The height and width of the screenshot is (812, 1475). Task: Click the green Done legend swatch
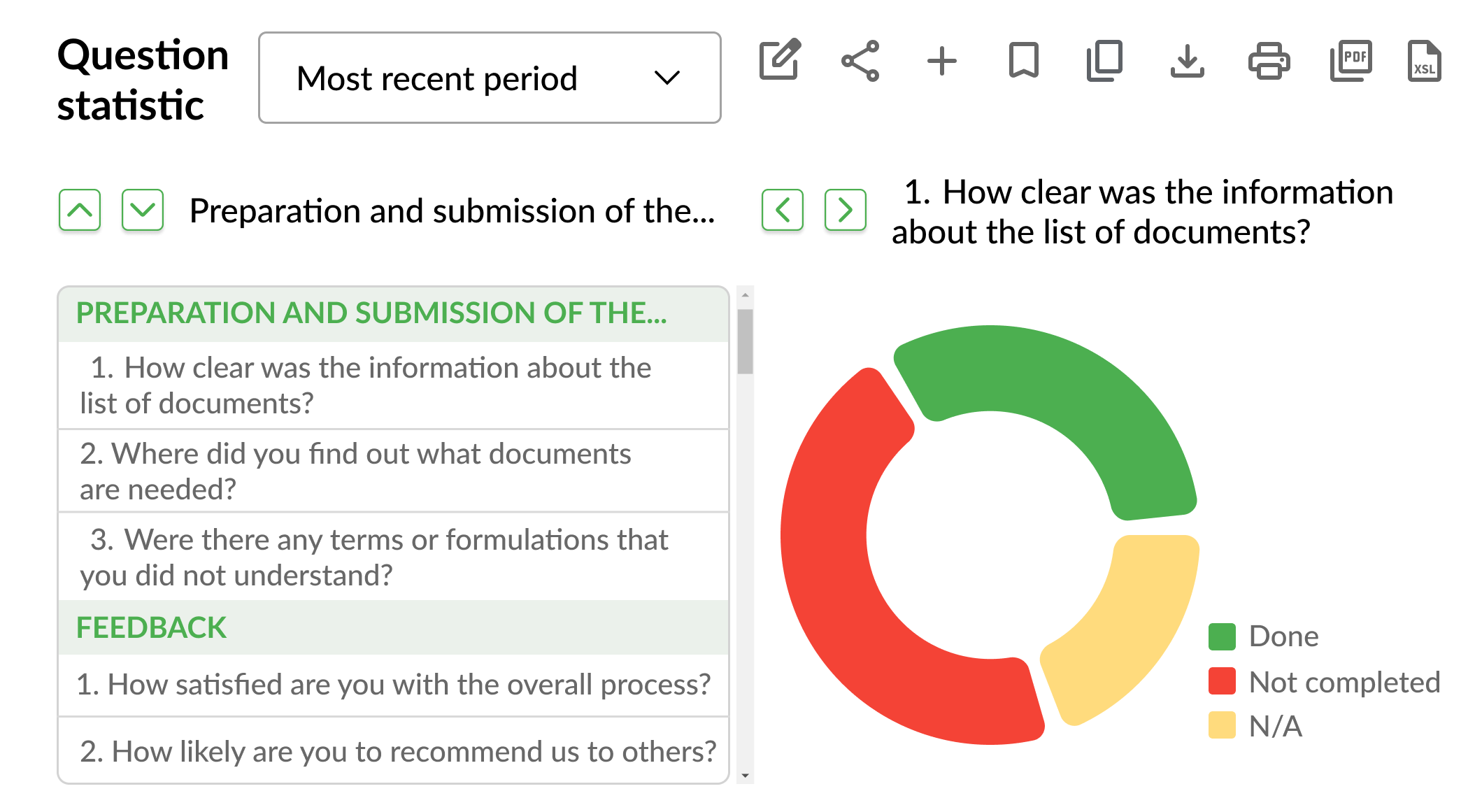(x=1222, y=636)
